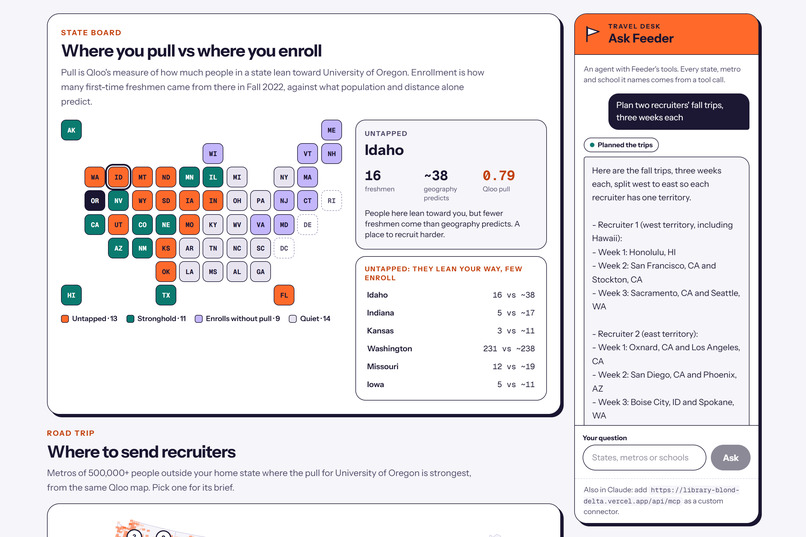Open the Washington row in untapped list
The image size is (806, 537).
pyautogui.click(x=451, y=348)
